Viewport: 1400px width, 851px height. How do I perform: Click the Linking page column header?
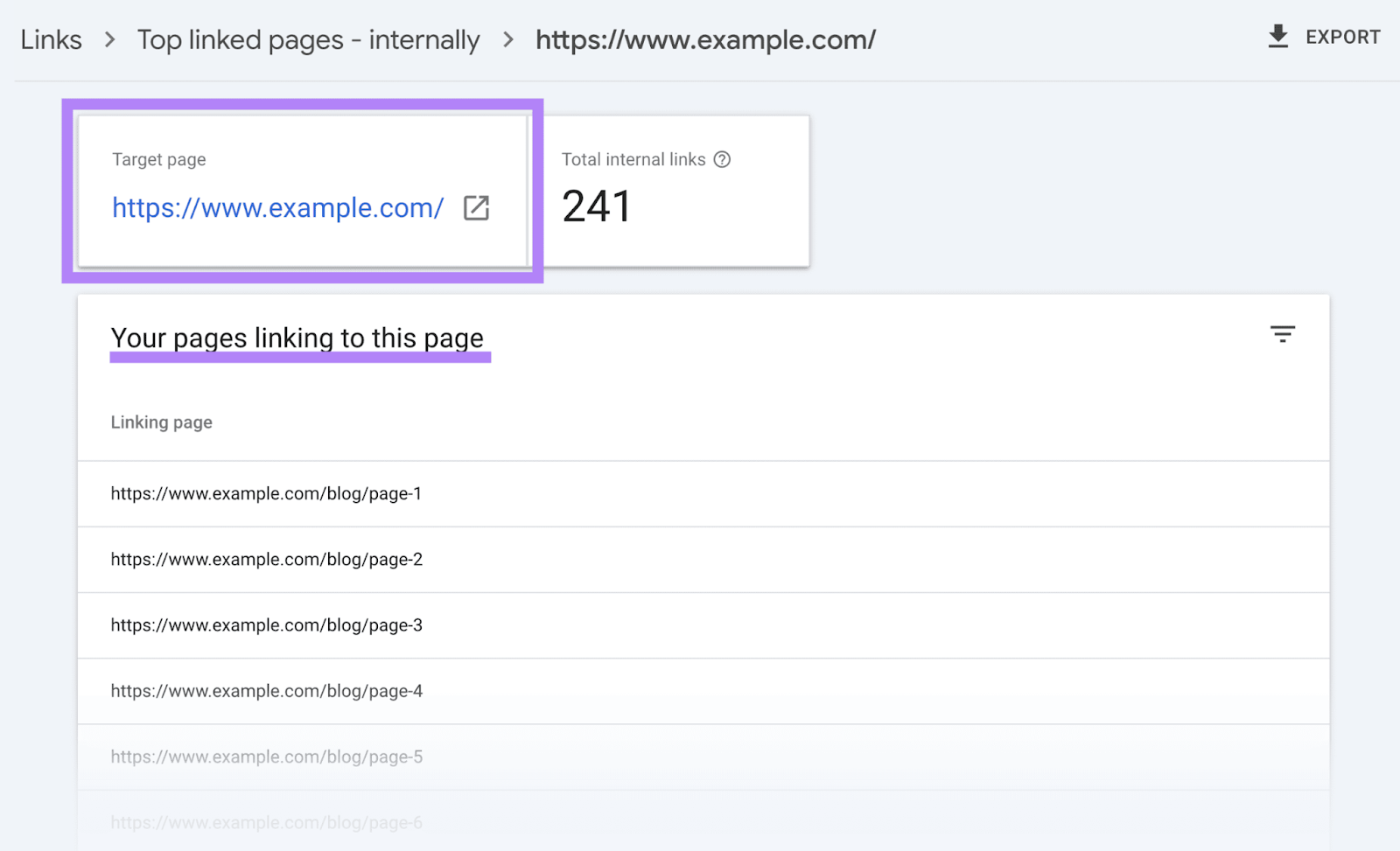coord(161,422)
